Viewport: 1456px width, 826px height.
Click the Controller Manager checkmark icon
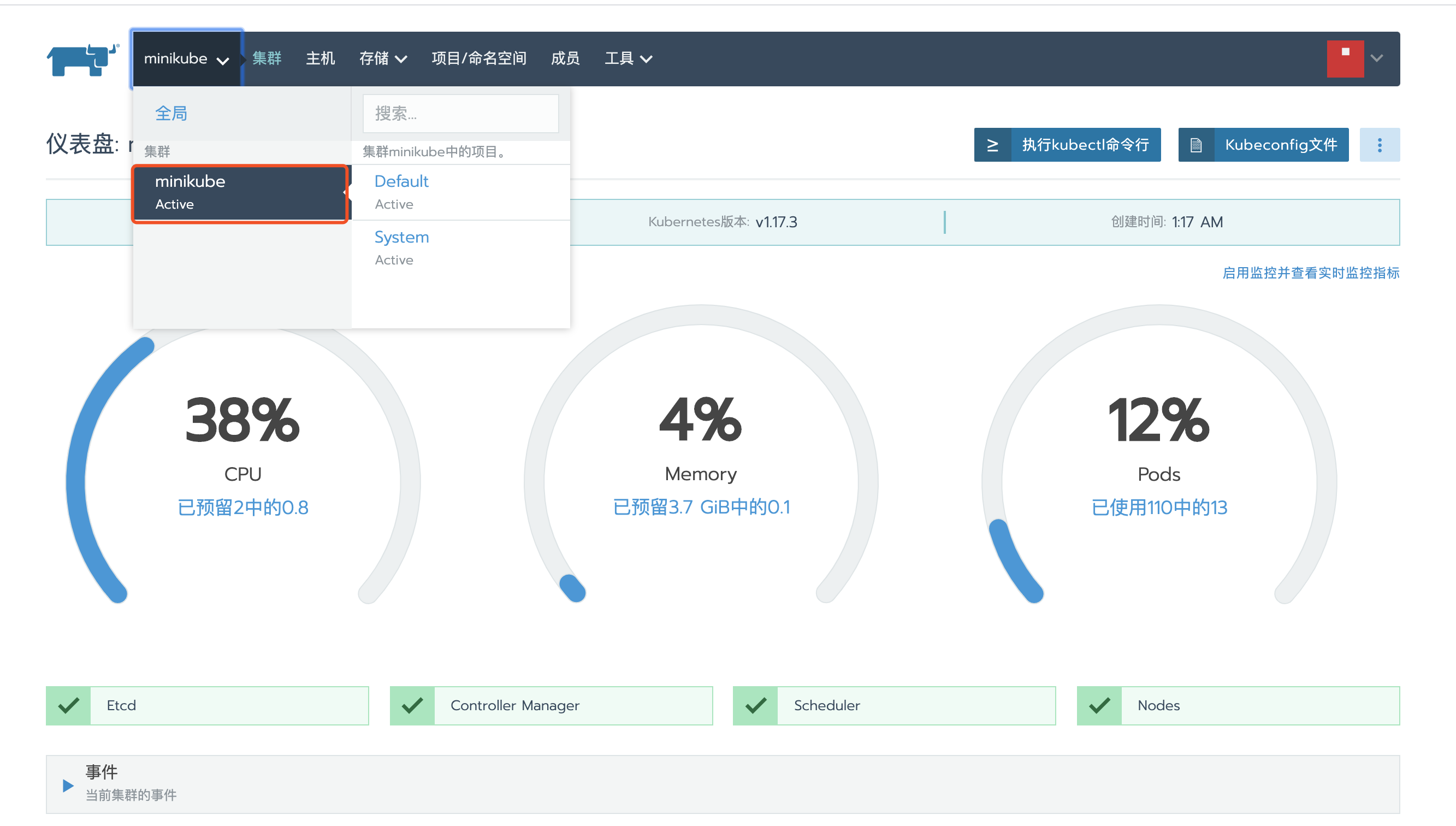click(x=412, y=705)
